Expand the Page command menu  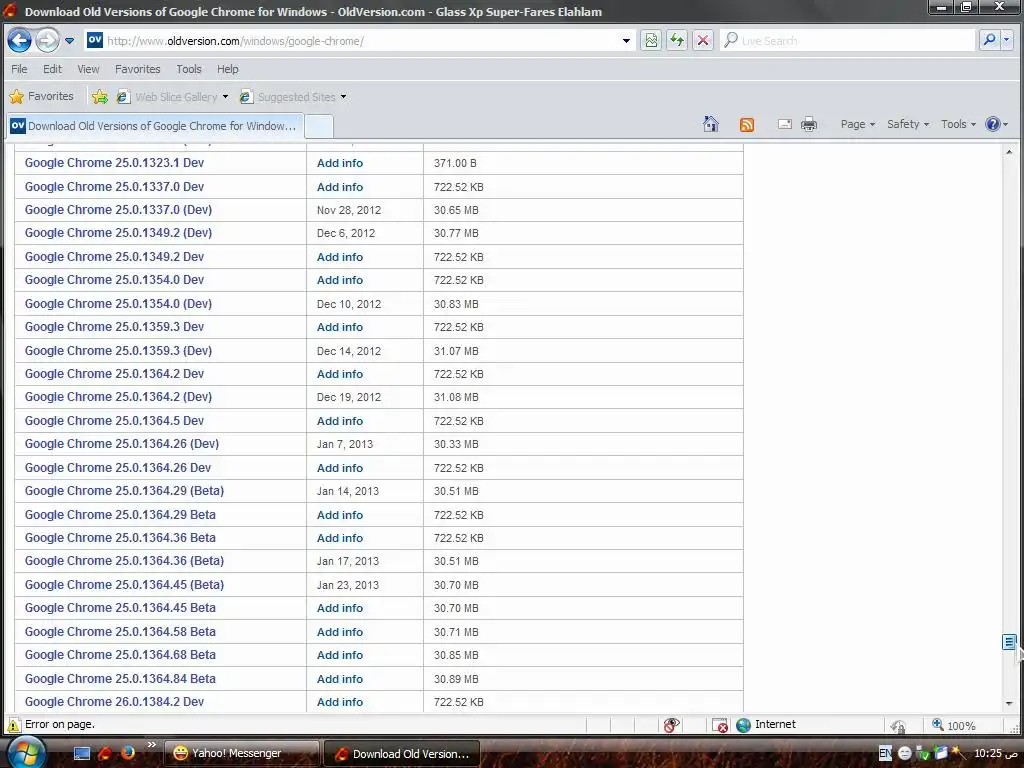pos(857,124)
